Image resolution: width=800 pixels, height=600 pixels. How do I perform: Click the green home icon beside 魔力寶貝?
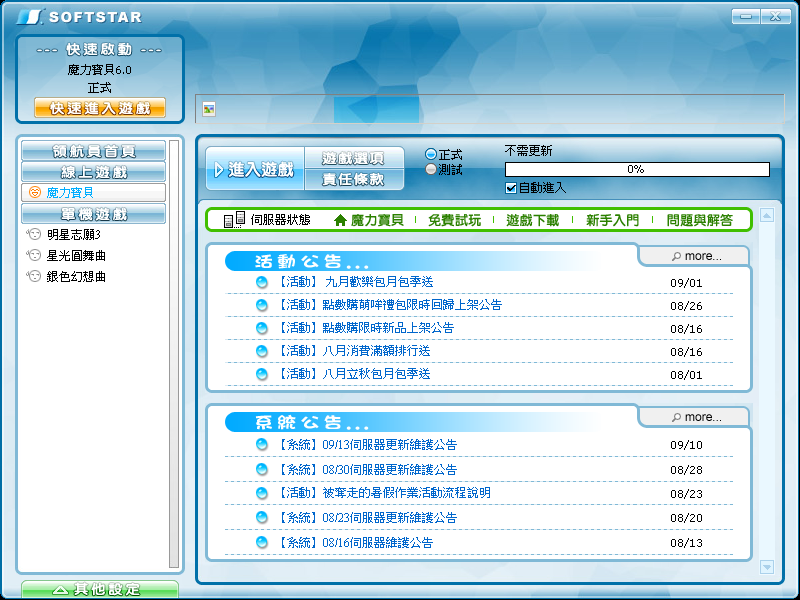click(x=340, y=220)
